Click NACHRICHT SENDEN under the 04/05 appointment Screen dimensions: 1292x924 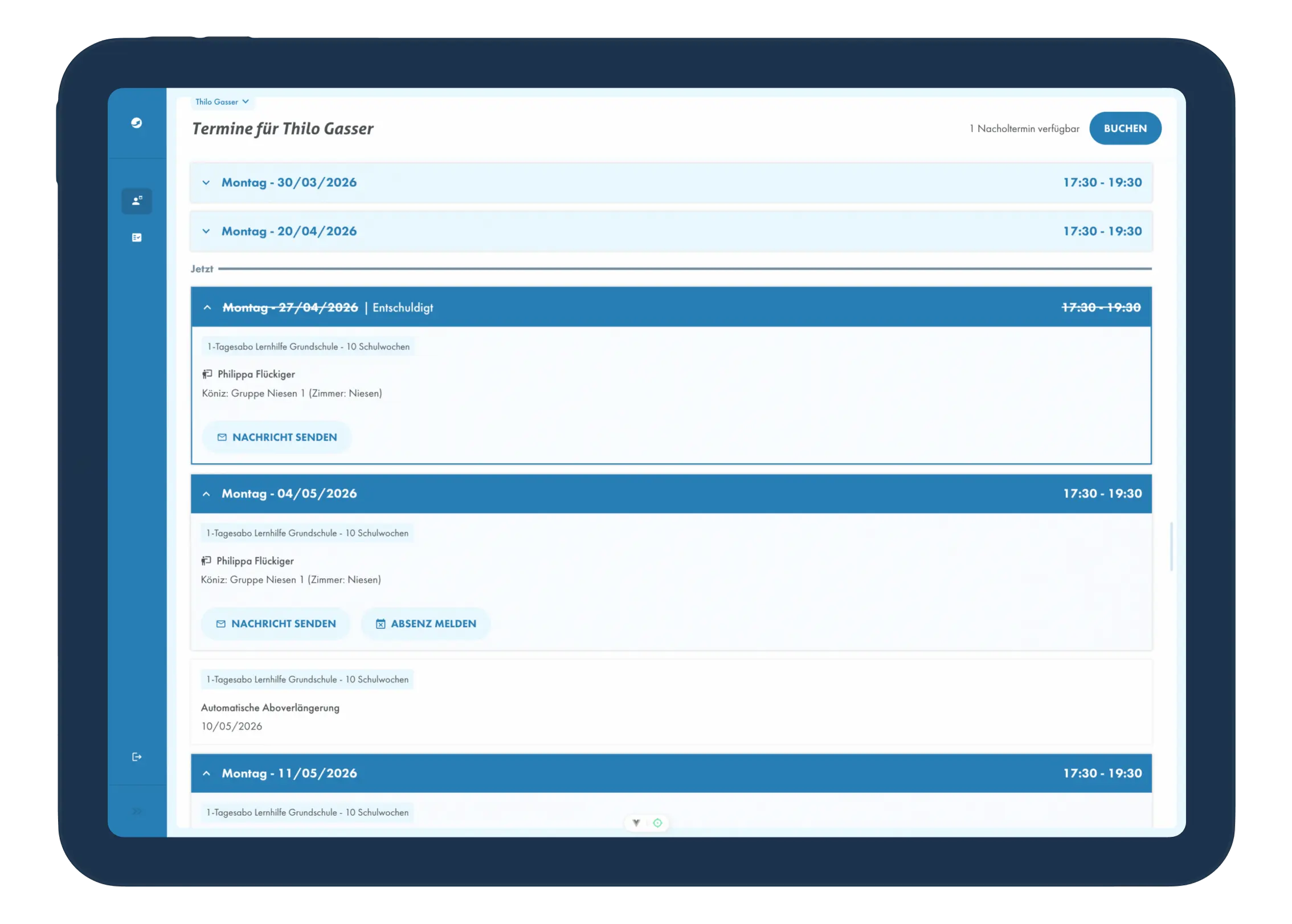(x=276, y=624)
